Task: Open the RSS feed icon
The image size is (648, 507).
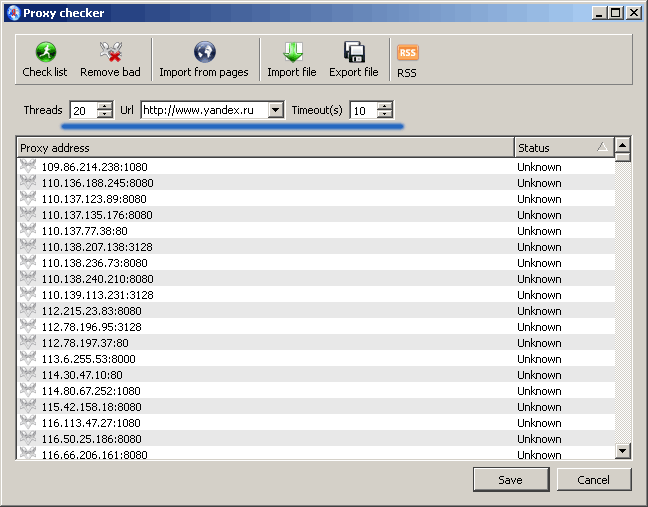Action: tap(407, 52)
